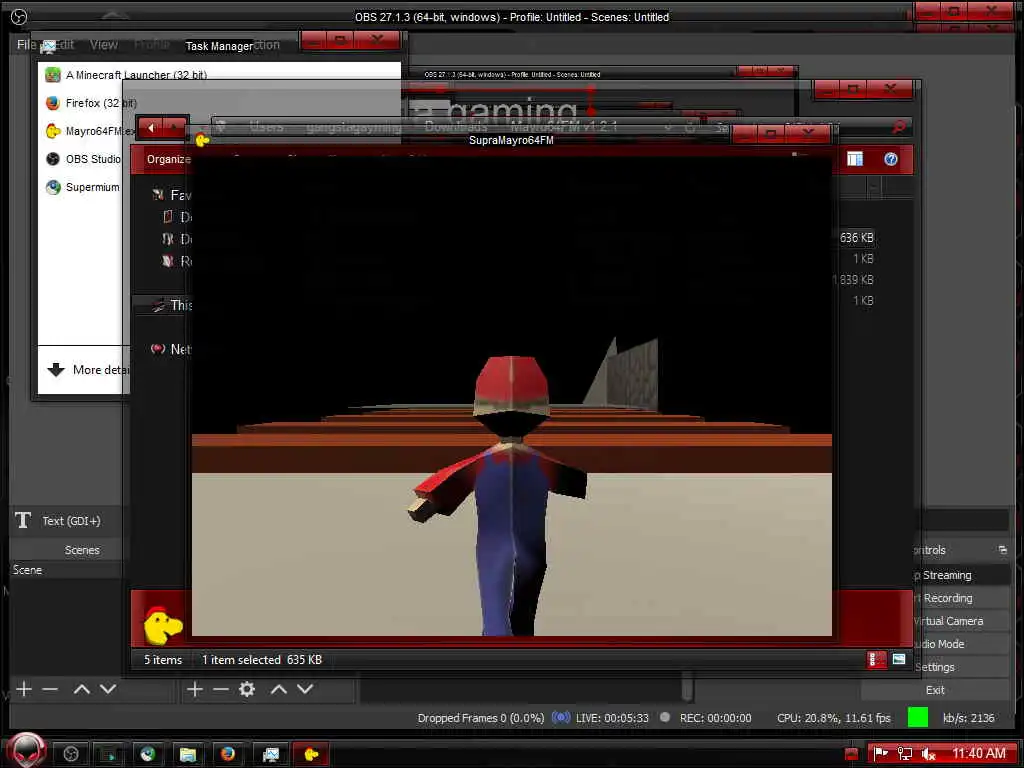The image size is (1024, 768).
Task: Add a scene with the Scenes plus button
Action: pyautogui.click(x=24, y=689)
